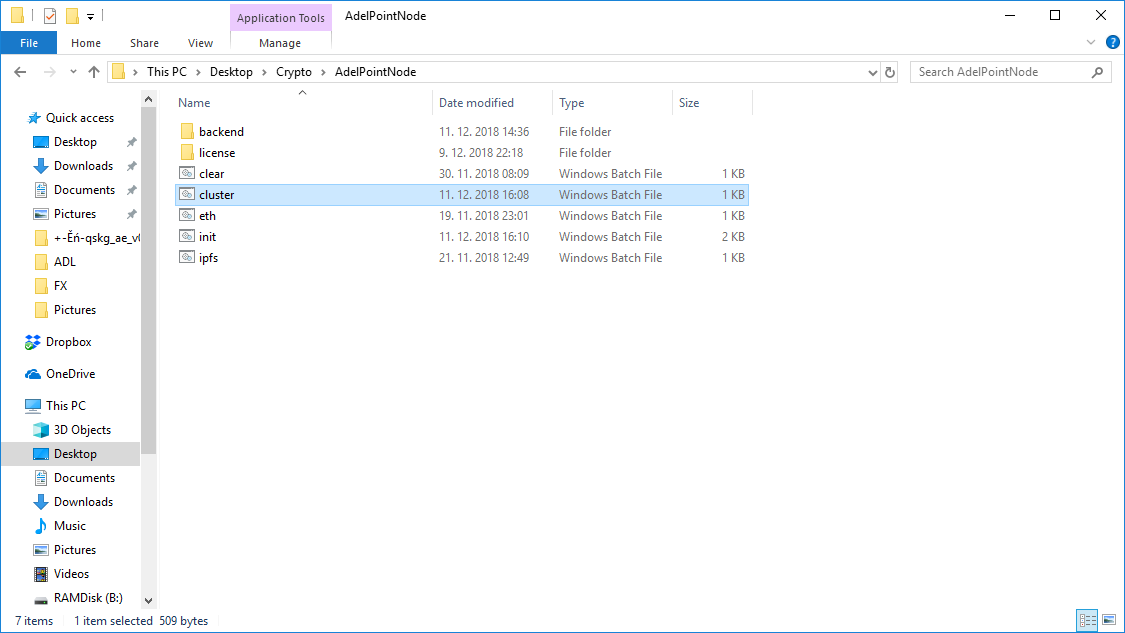Screen dimensions: 1125x633
Task: Open Dropbox in the navigation pane
Action: pos(68,342)
